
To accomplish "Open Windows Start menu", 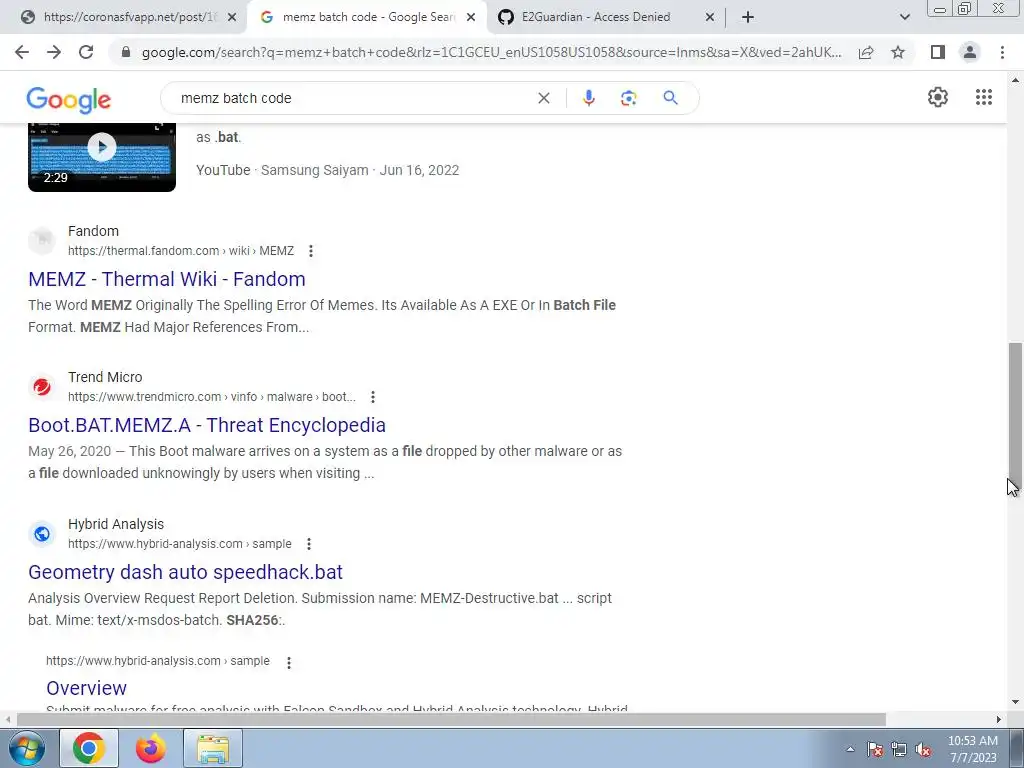I will point(27,748).
